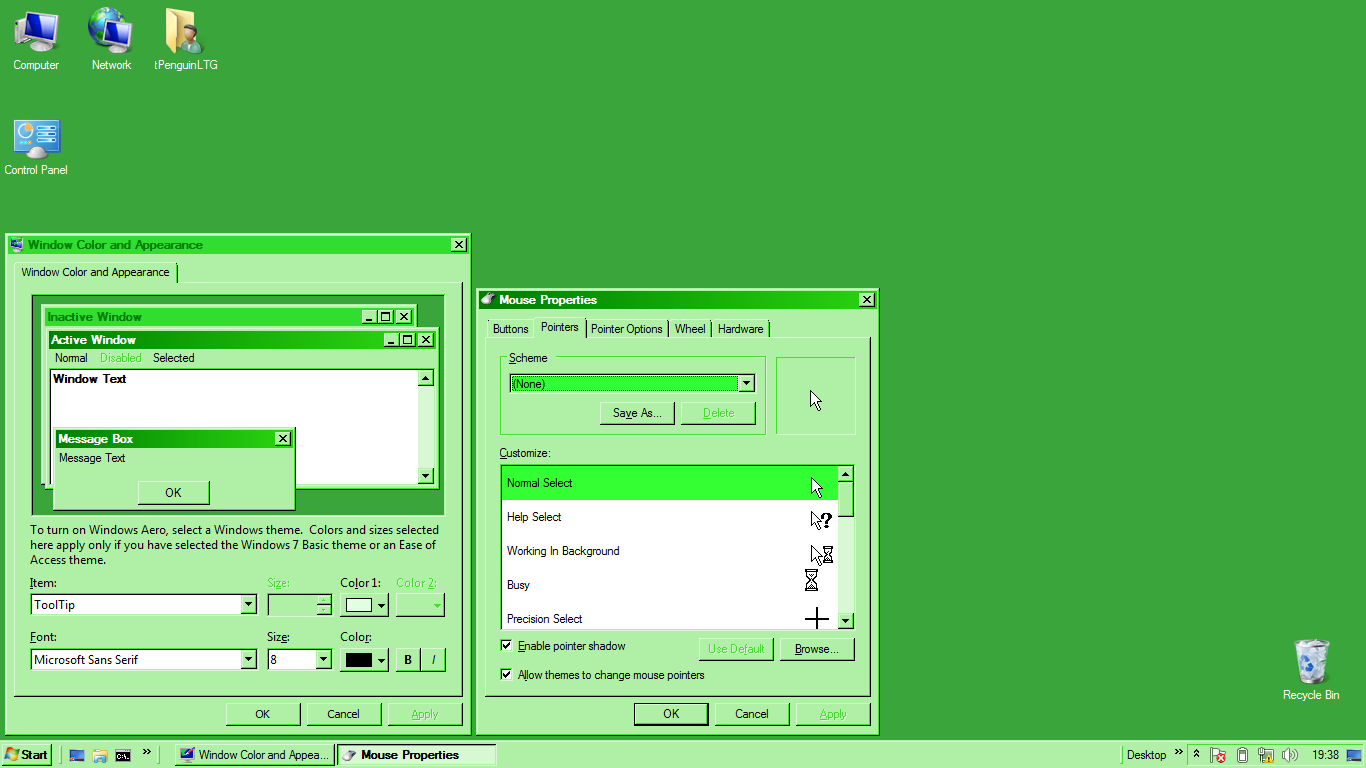Click the Window Color and Appearance title icon
Image resolution: width=1366 pixels, height=768 pixels.
[x=17, y=244]
